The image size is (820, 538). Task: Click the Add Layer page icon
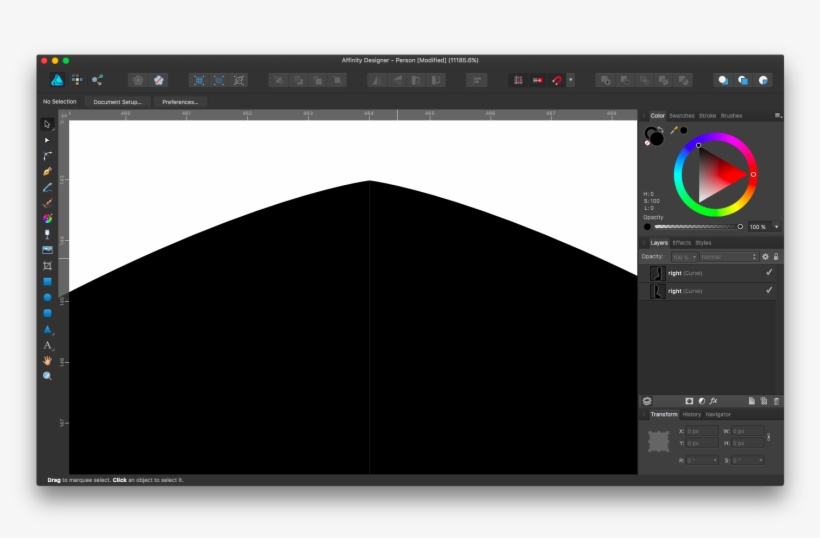(751, 401)
